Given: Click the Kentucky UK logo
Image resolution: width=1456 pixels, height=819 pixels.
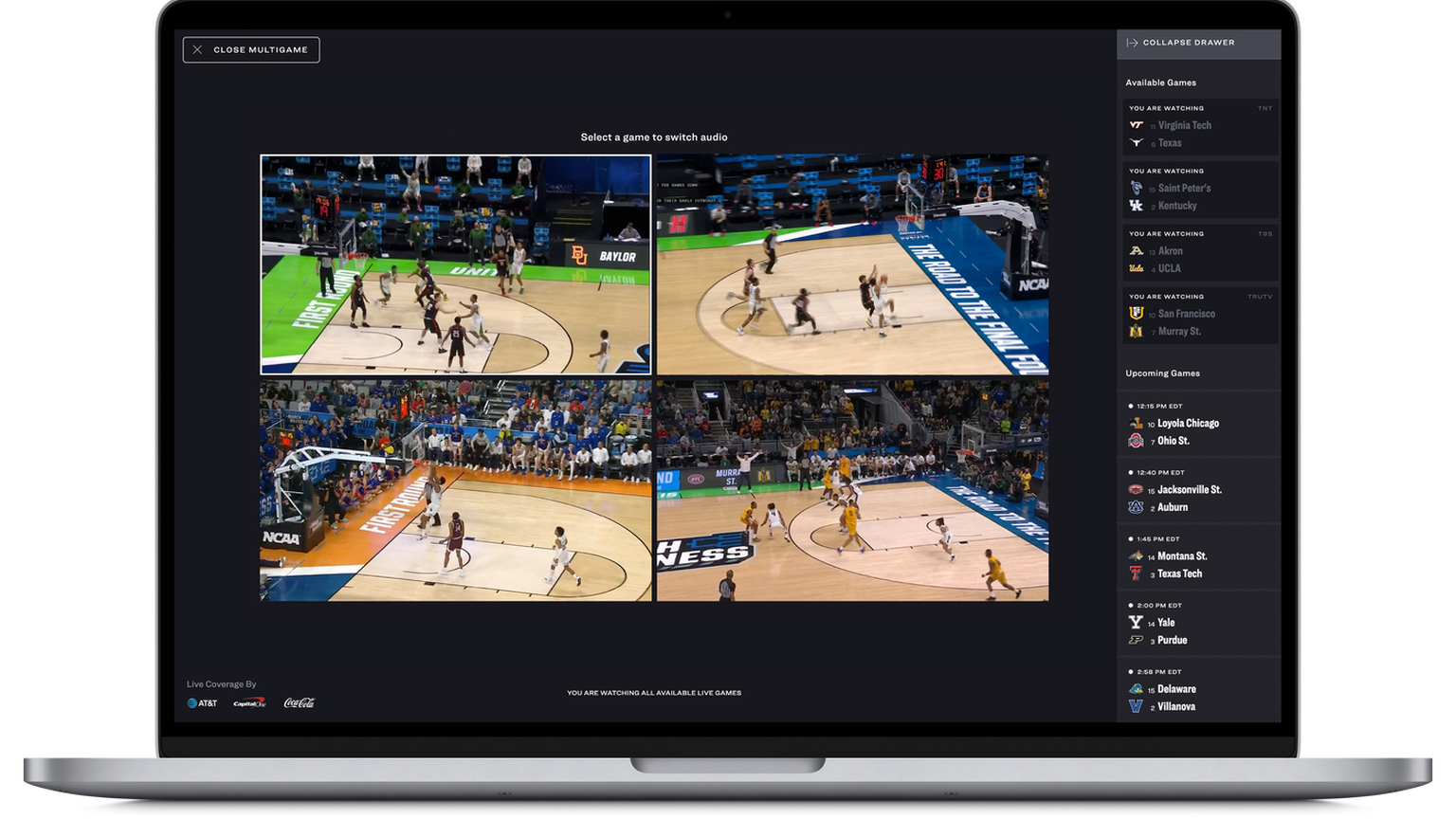Looking at the screenshot, I should (1136, 206).
